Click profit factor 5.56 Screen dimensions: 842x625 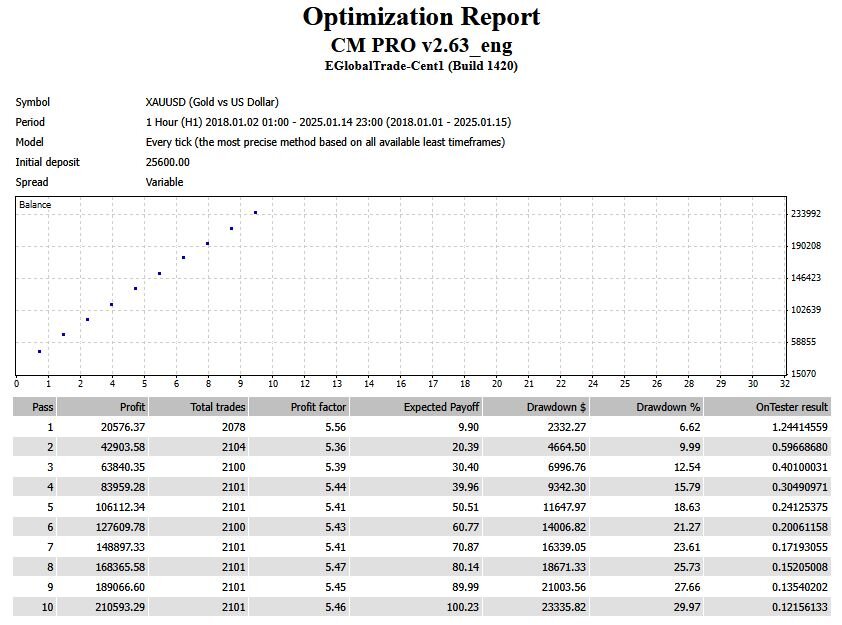[x=335, y=427]
